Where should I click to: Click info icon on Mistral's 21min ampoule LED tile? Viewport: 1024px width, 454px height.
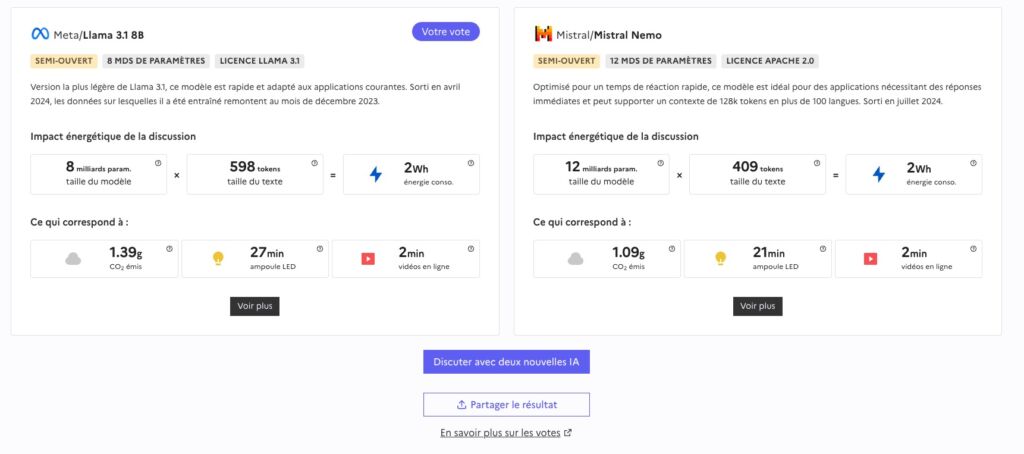(x=821, y=249)
